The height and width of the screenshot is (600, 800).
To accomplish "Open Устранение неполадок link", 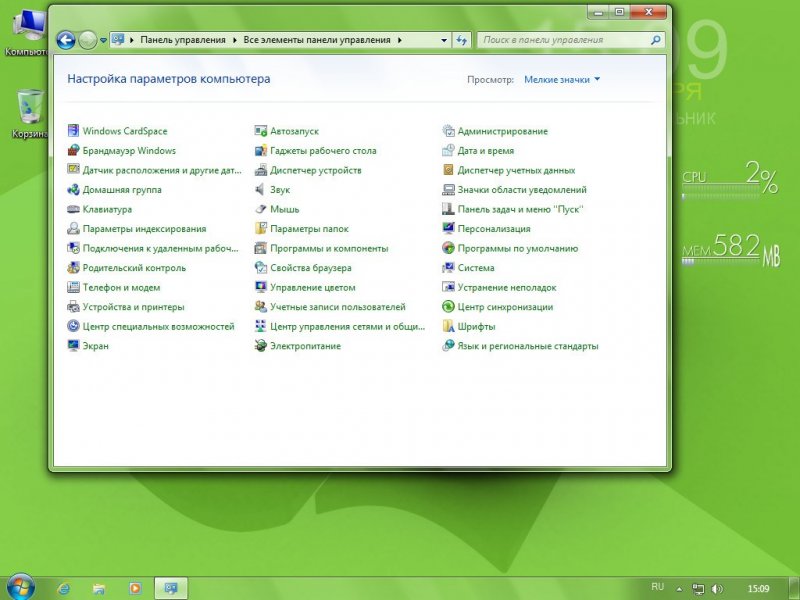I will (507, 288).
